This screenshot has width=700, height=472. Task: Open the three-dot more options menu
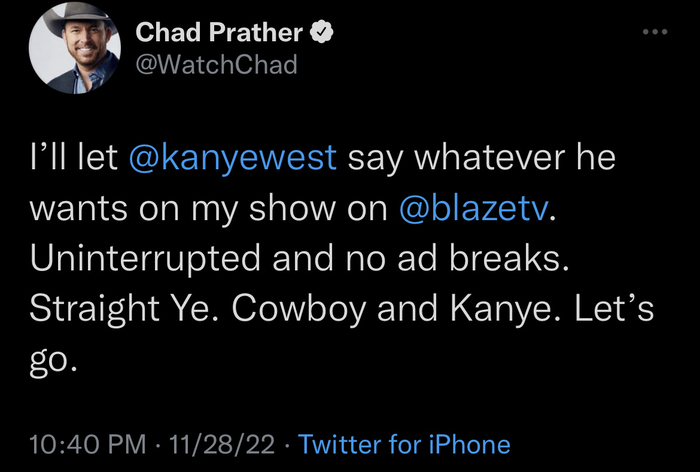point(655,31)
